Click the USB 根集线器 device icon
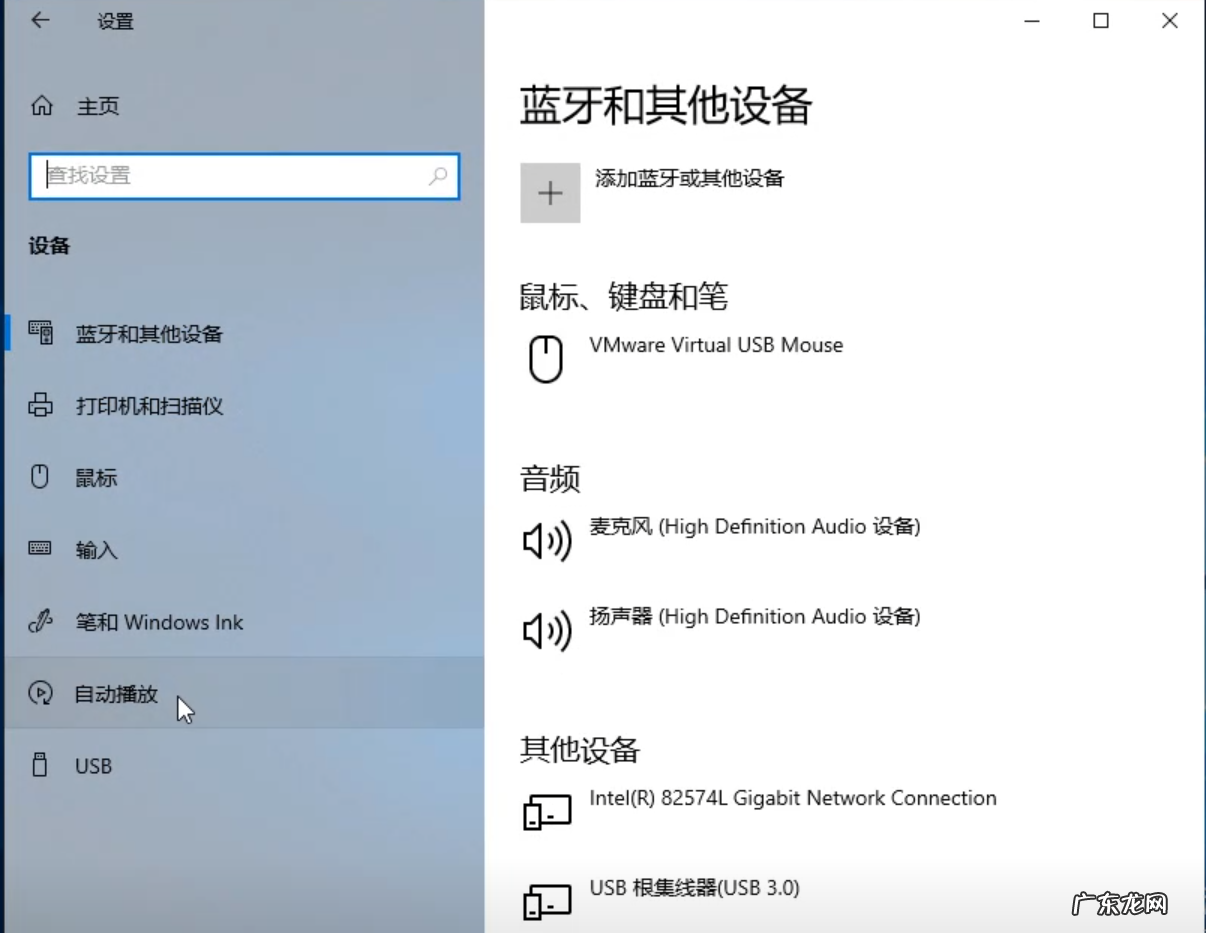The image size is (1206, 933). (x=546, y=900)
